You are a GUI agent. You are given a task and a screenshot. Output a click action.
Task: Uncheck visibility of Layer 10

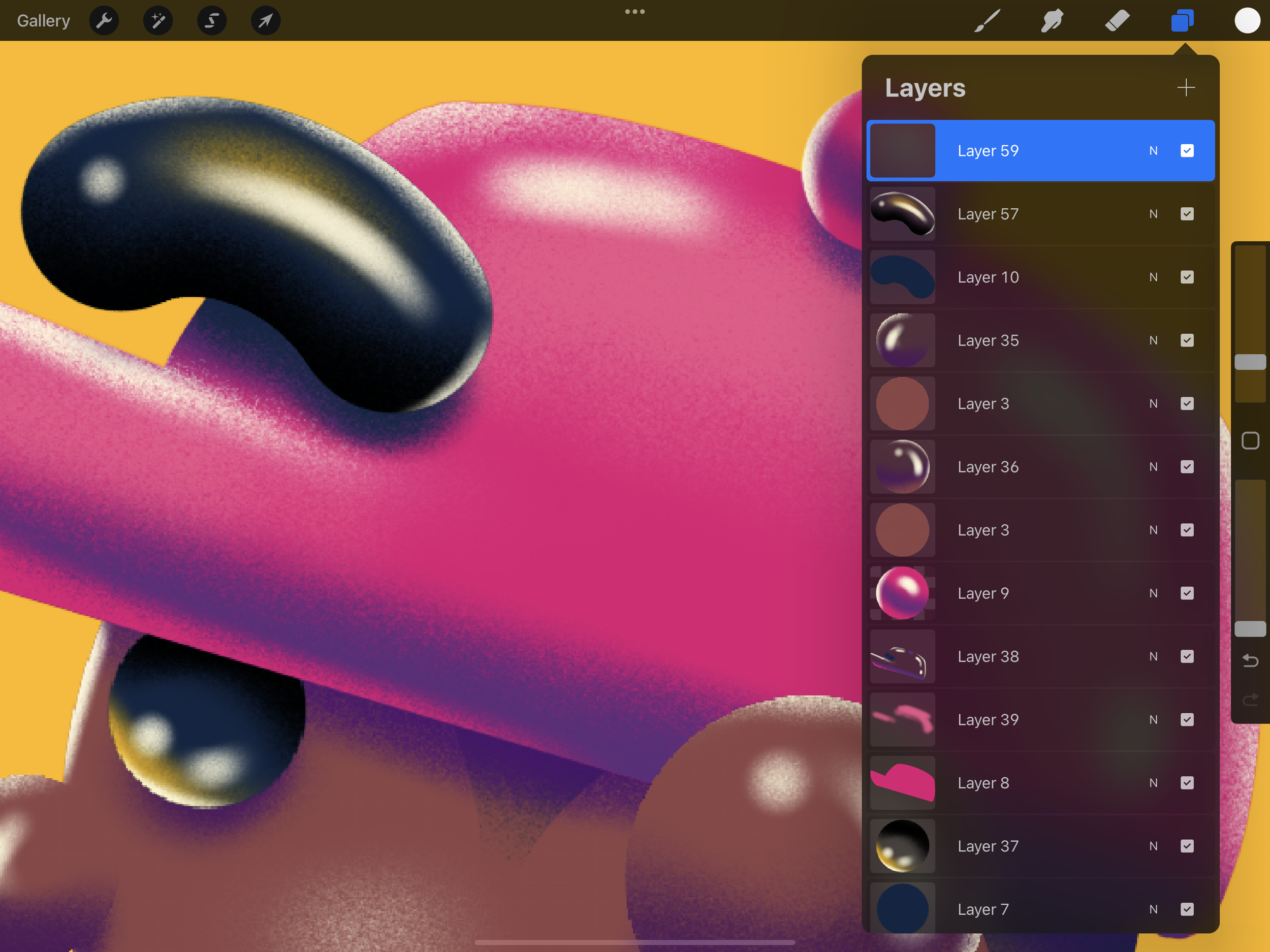(1187, 277)
